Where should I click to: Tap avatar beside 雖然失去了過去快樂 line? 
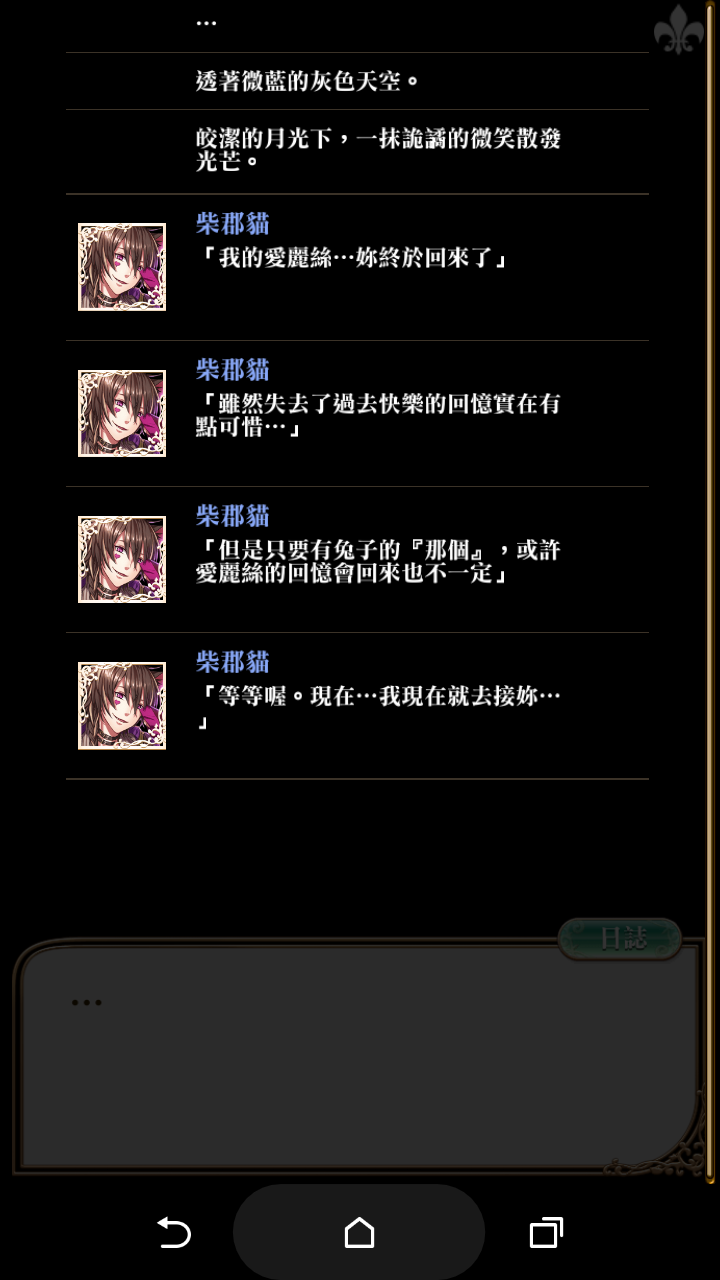click(122, 413)
